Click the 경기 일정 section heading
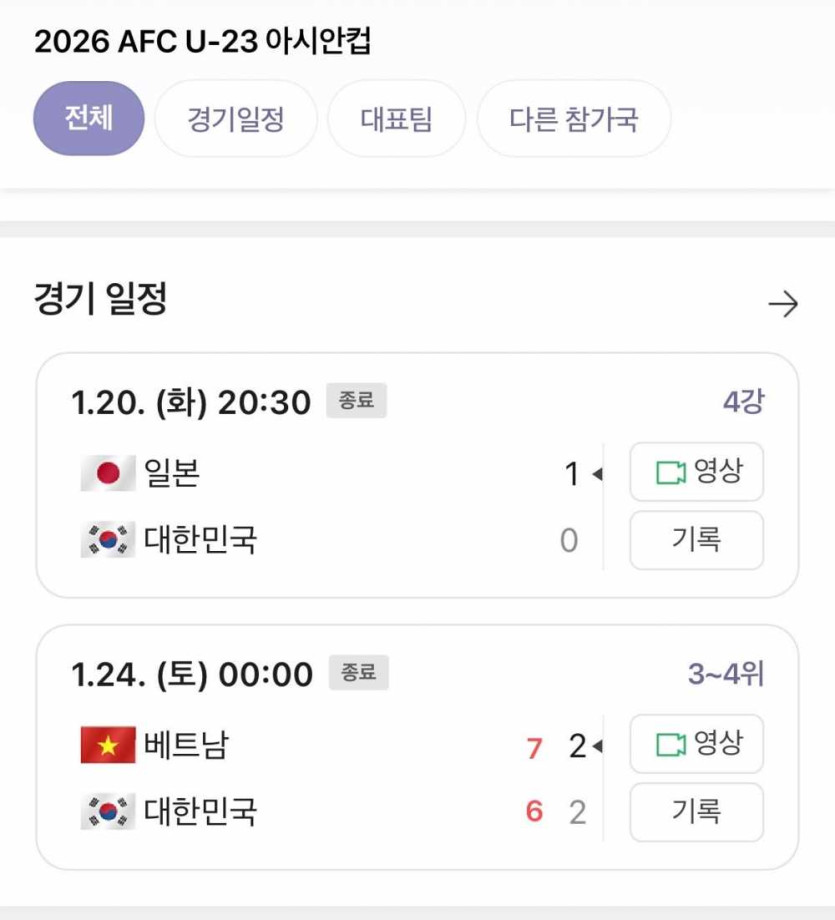The height and width of the screenshot is (920, 835). pyautogui.click(x=100, y=299)
